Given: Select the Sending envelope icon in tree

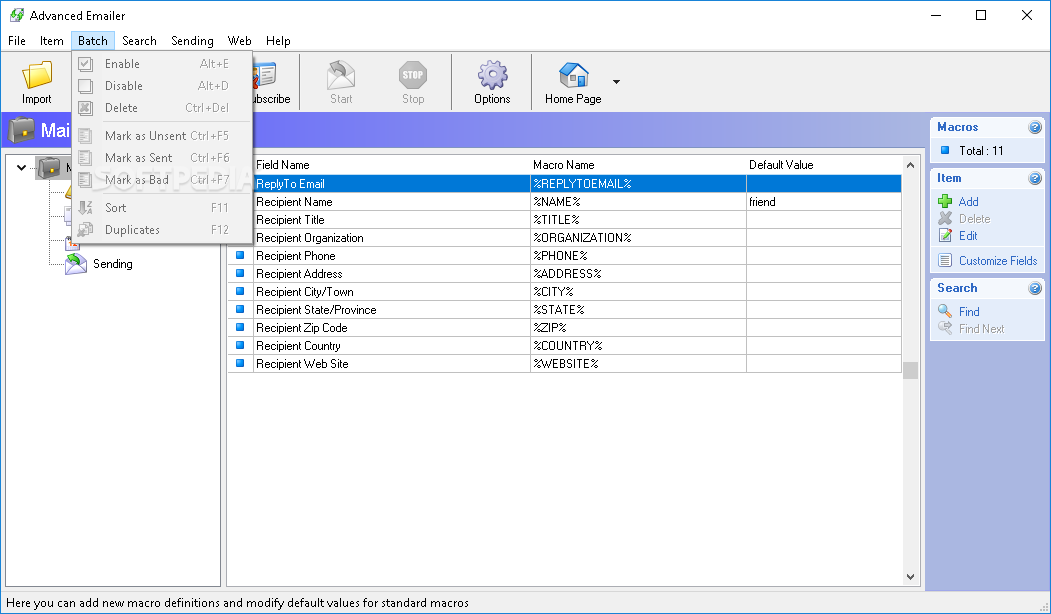Looking at the screenshot, I should (x=76, y=264).
